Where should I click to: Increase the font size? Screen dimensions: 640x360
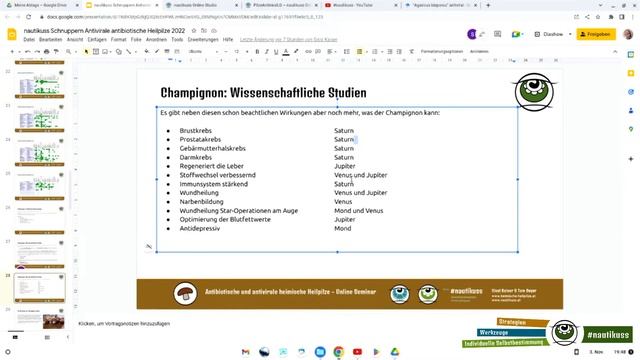pos(247,51)
